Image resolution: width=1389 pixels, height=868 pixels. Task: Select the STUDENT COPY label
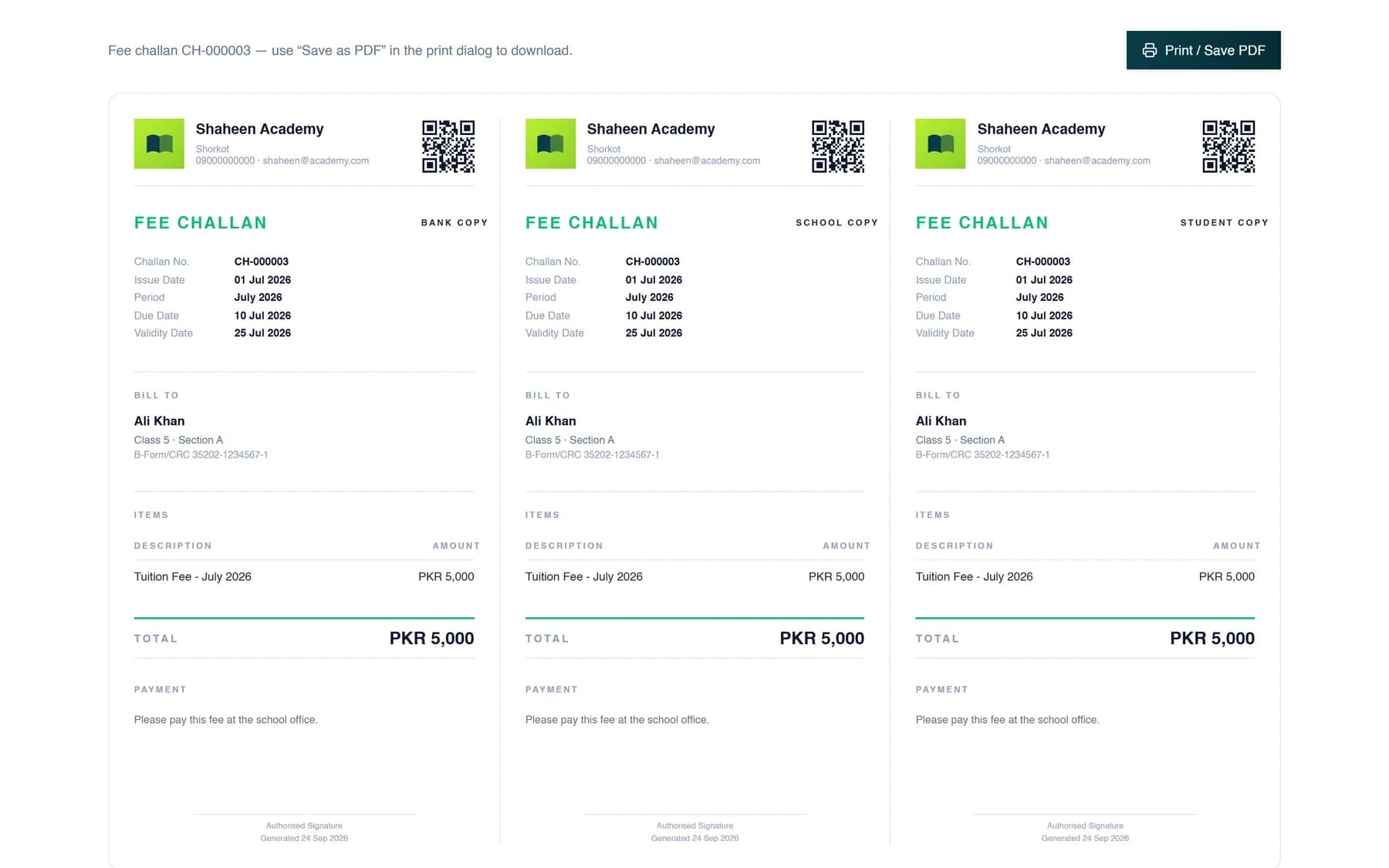[1225, 222]
